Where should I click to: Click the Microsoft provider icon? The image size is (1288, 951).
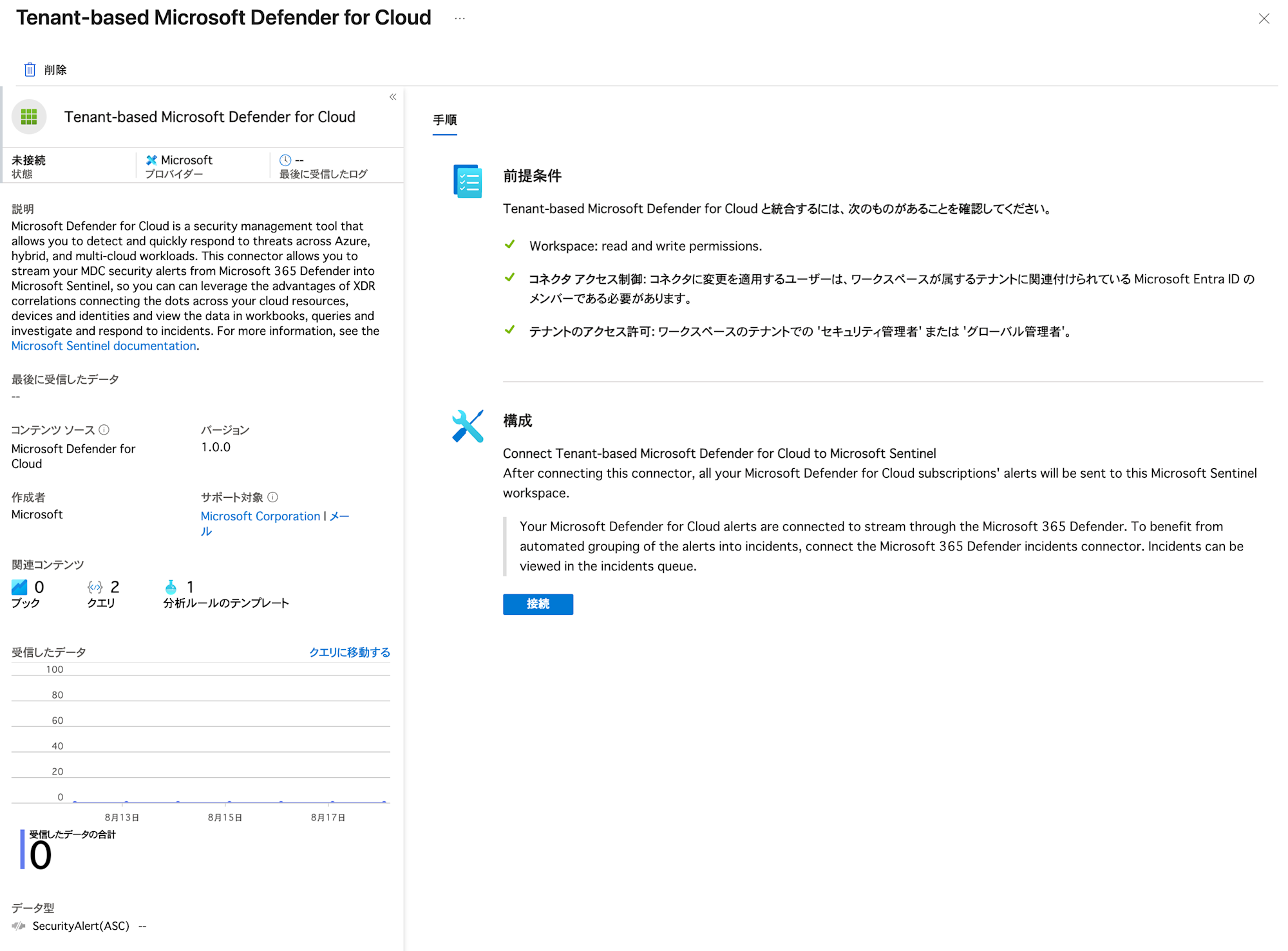coord(151,160)
